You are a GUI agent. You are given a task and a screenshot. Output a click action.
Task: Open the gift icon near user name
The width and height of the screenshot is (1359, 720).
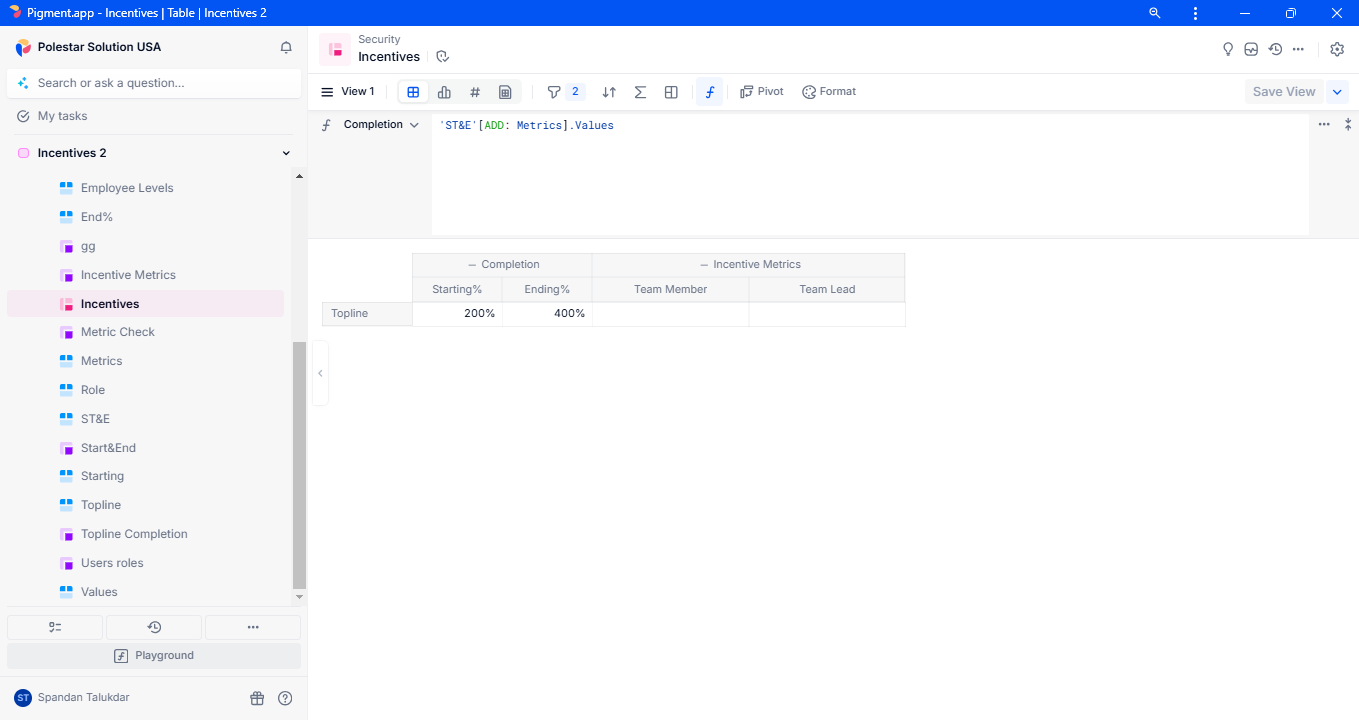coord(257,698)
